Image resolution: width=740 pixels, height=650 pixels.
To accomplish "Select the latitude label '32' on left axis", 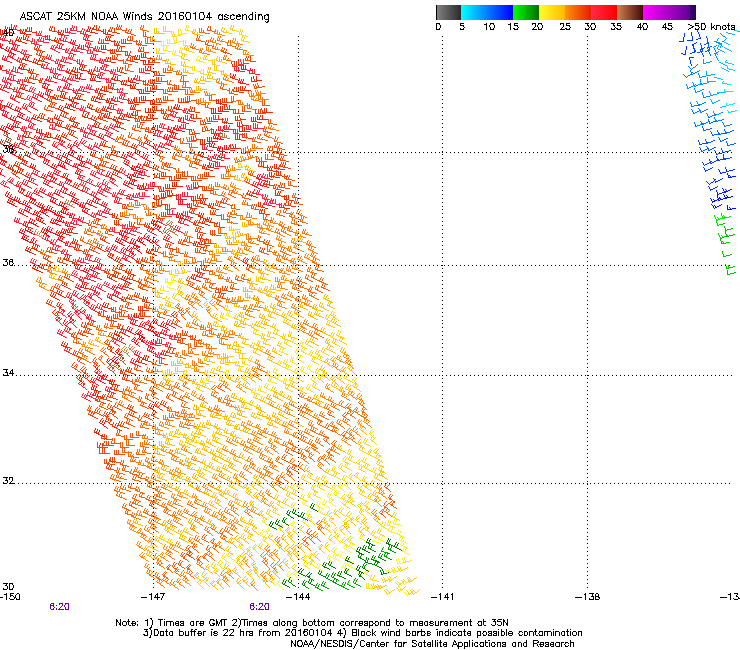I will pos(8,481).
